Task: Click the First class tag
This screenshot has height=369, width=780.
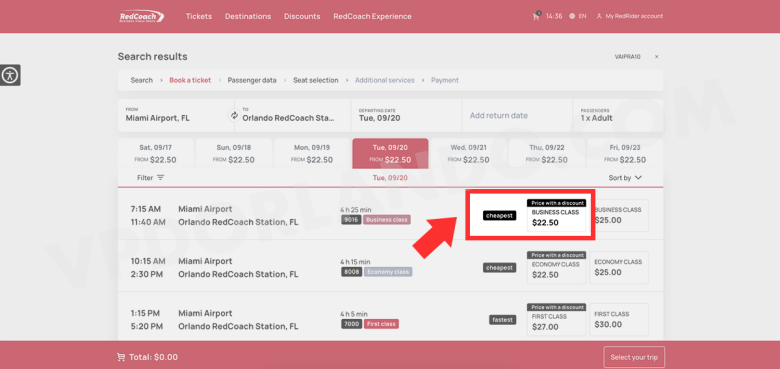Action: (x=382, y=324)
